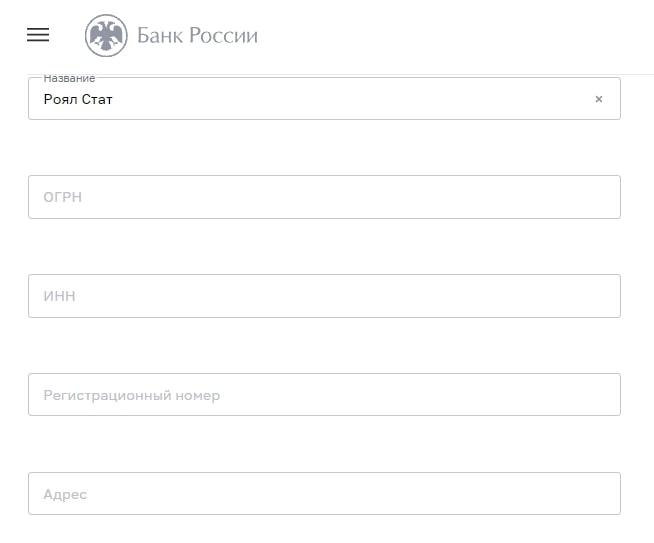Click the word Россия in the header logo
This screenshot has width=654, height=543.
coord(224,35)
